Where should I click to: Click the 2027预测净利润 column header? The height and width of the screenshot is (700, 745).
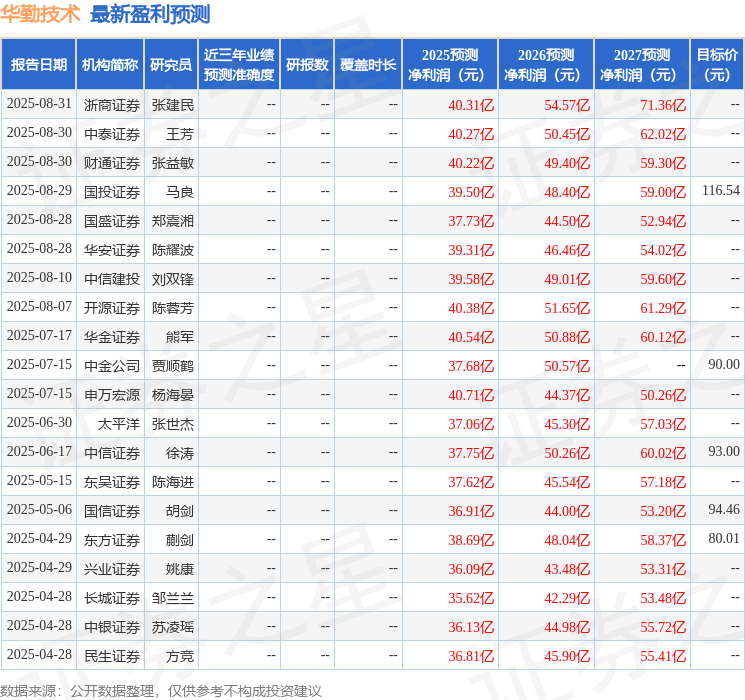tap(642, 65)
